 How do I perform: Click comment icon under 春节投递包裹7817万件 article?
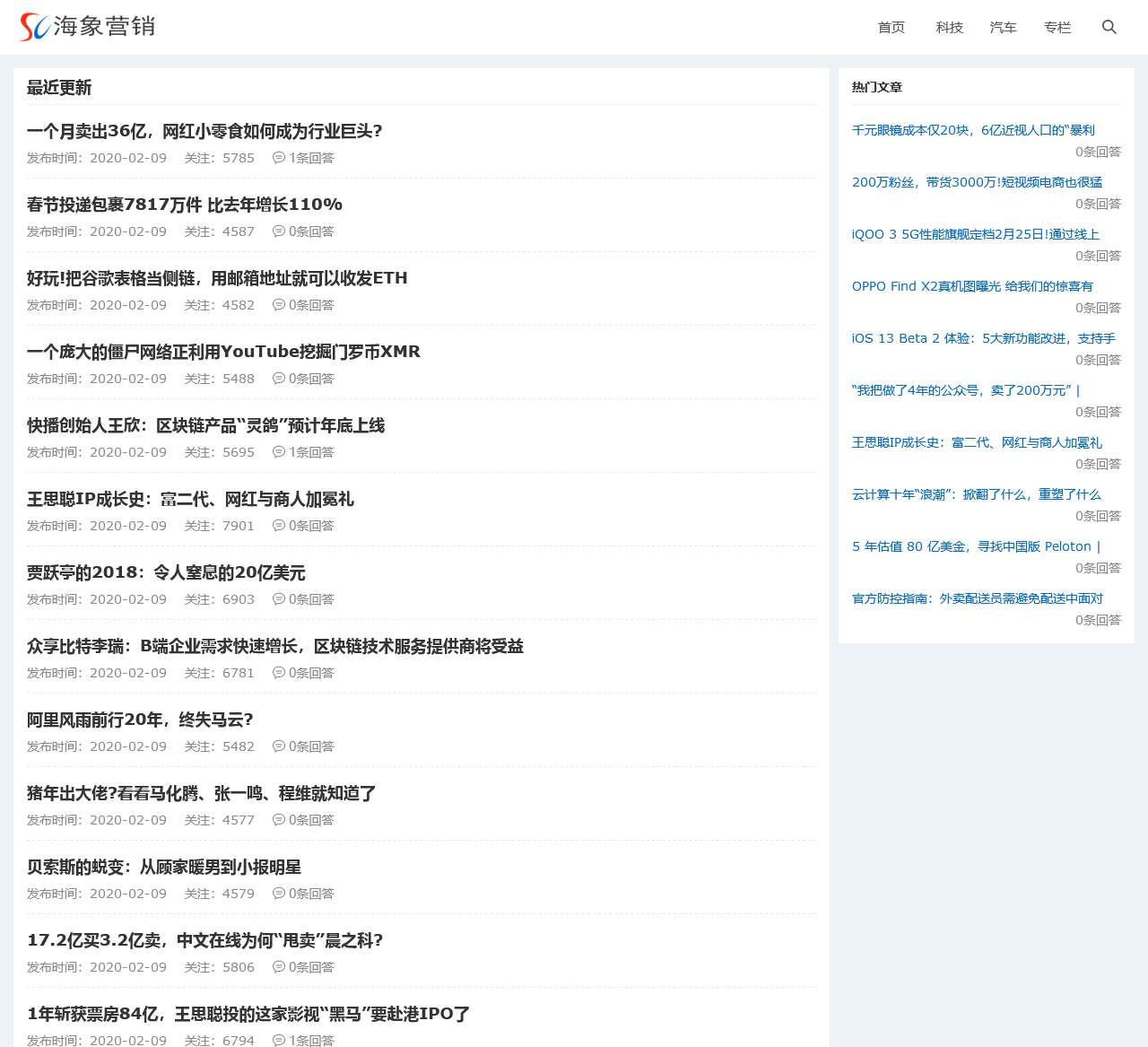[x=279, y=231]
